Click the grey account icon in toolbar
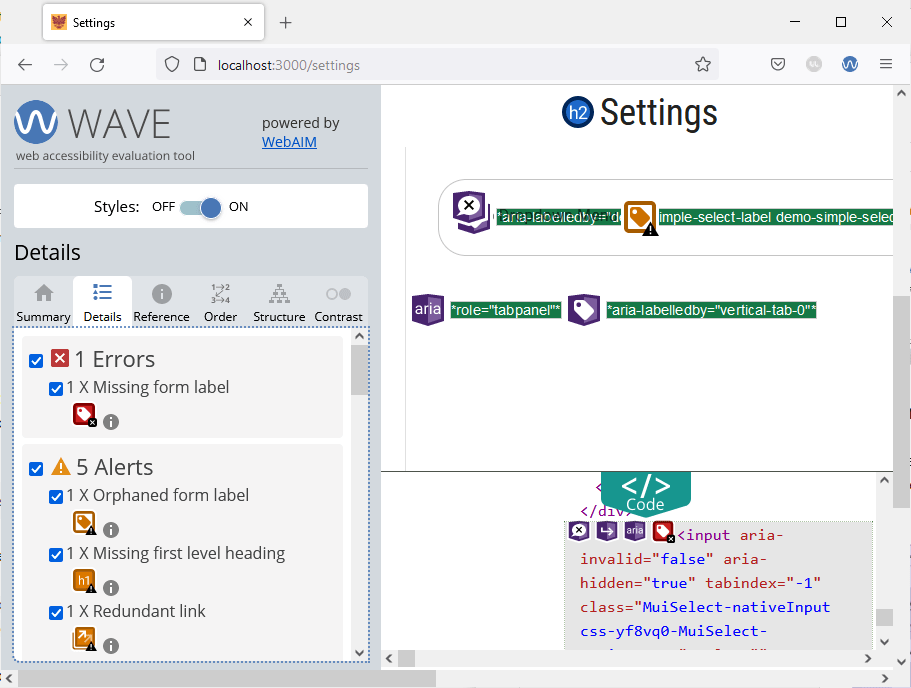 (x=814, y=64)
